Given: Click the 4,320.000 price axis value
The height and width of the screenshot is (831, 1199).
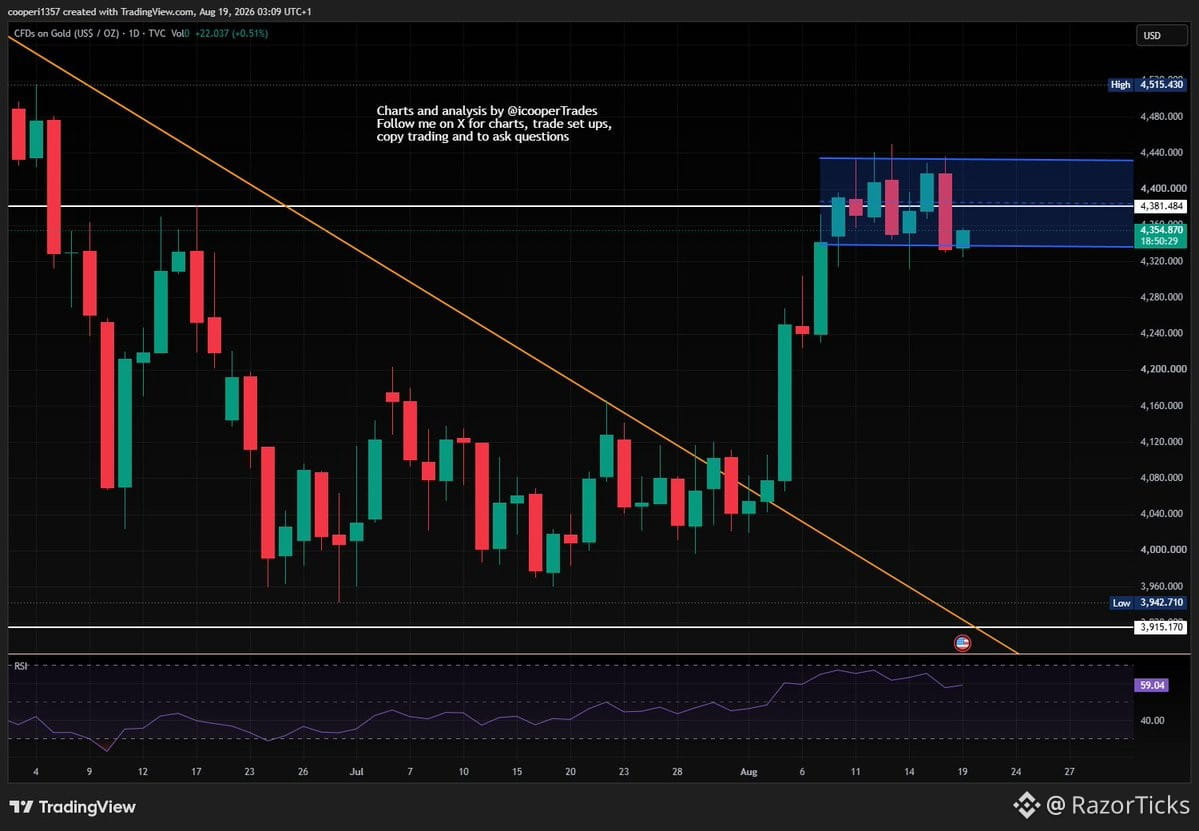Looking at the screenshot, I should click(x=1162, y=261).
